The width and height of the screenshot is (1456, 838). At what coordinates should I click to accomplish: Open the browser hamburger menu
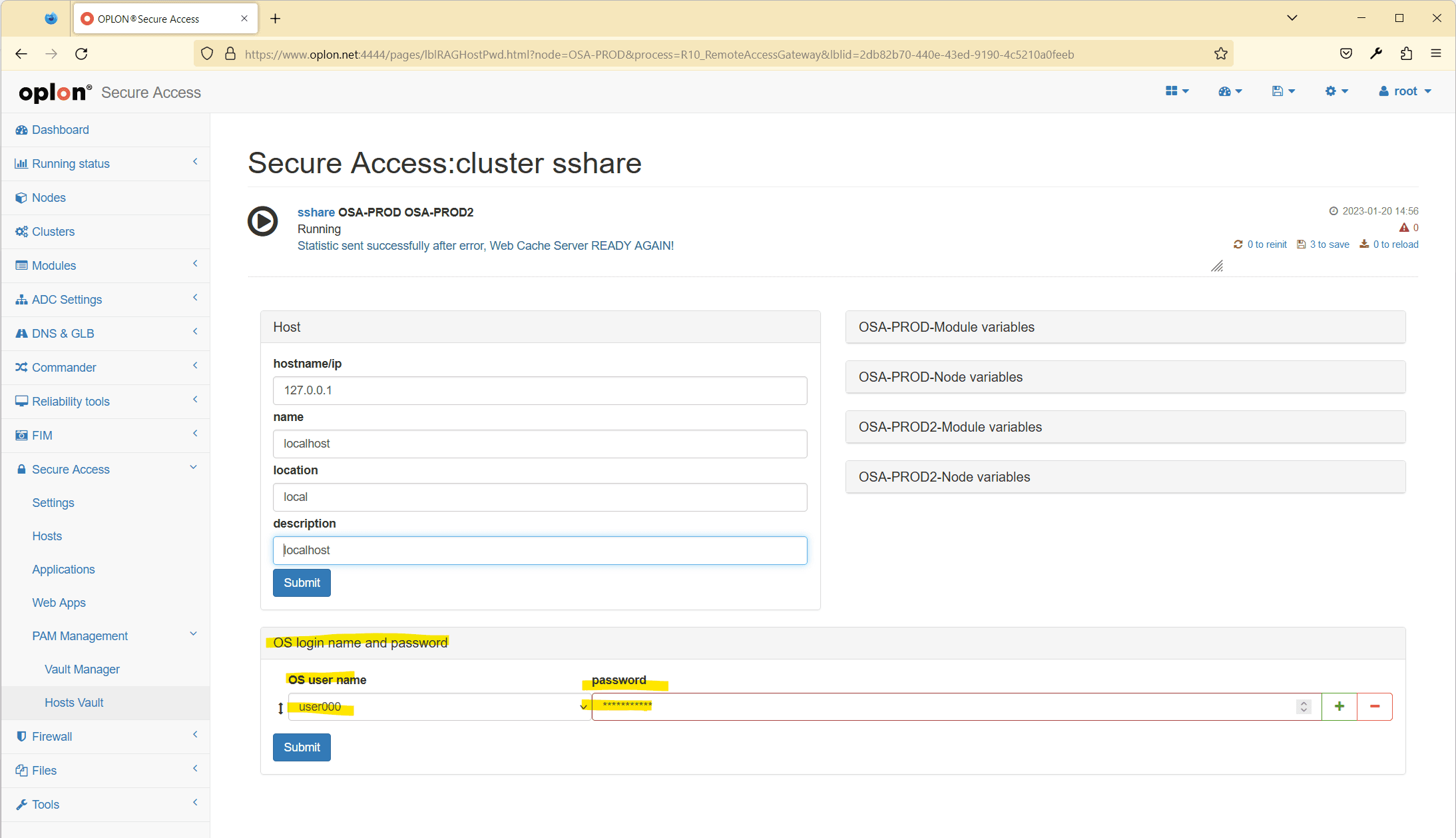click(1436, 54)
